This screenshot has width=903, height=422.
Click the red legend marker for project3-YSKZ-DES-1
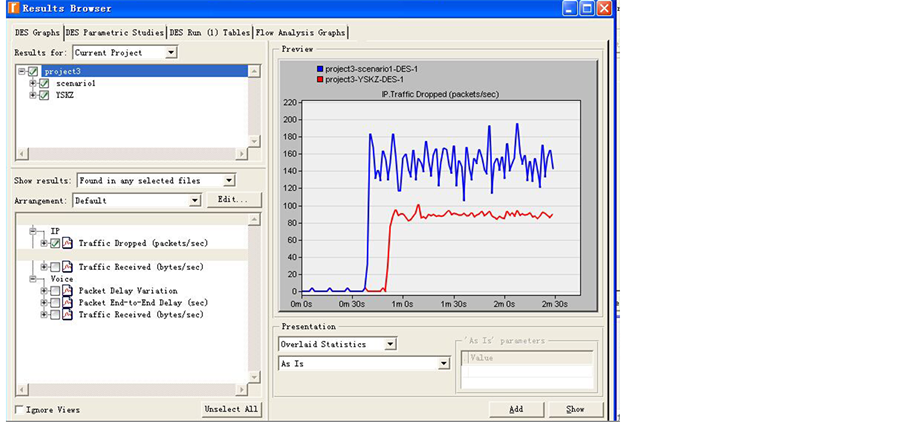pos(319,79)
